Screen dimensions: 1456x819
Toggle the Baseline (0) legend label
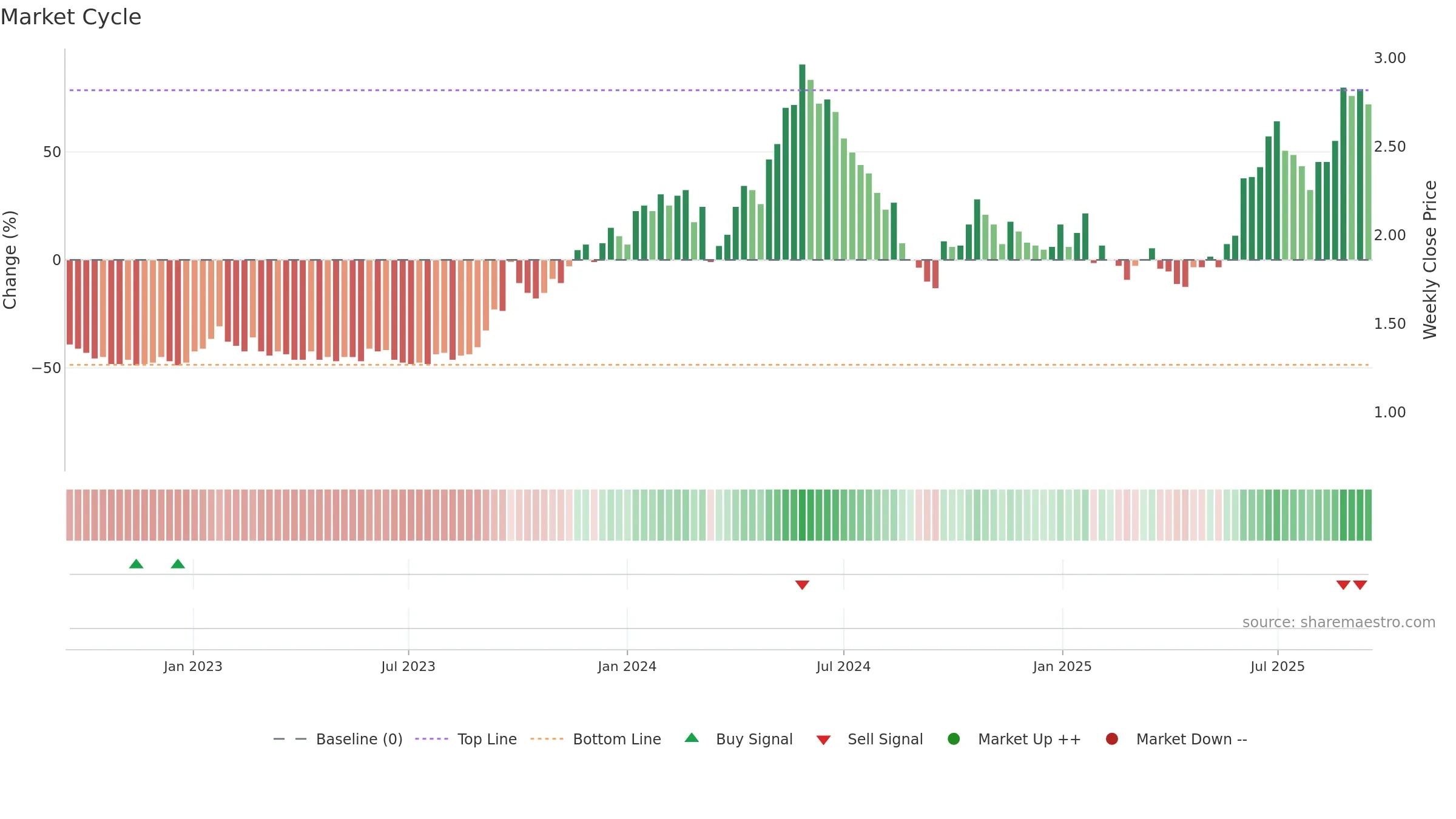[359, 740]
